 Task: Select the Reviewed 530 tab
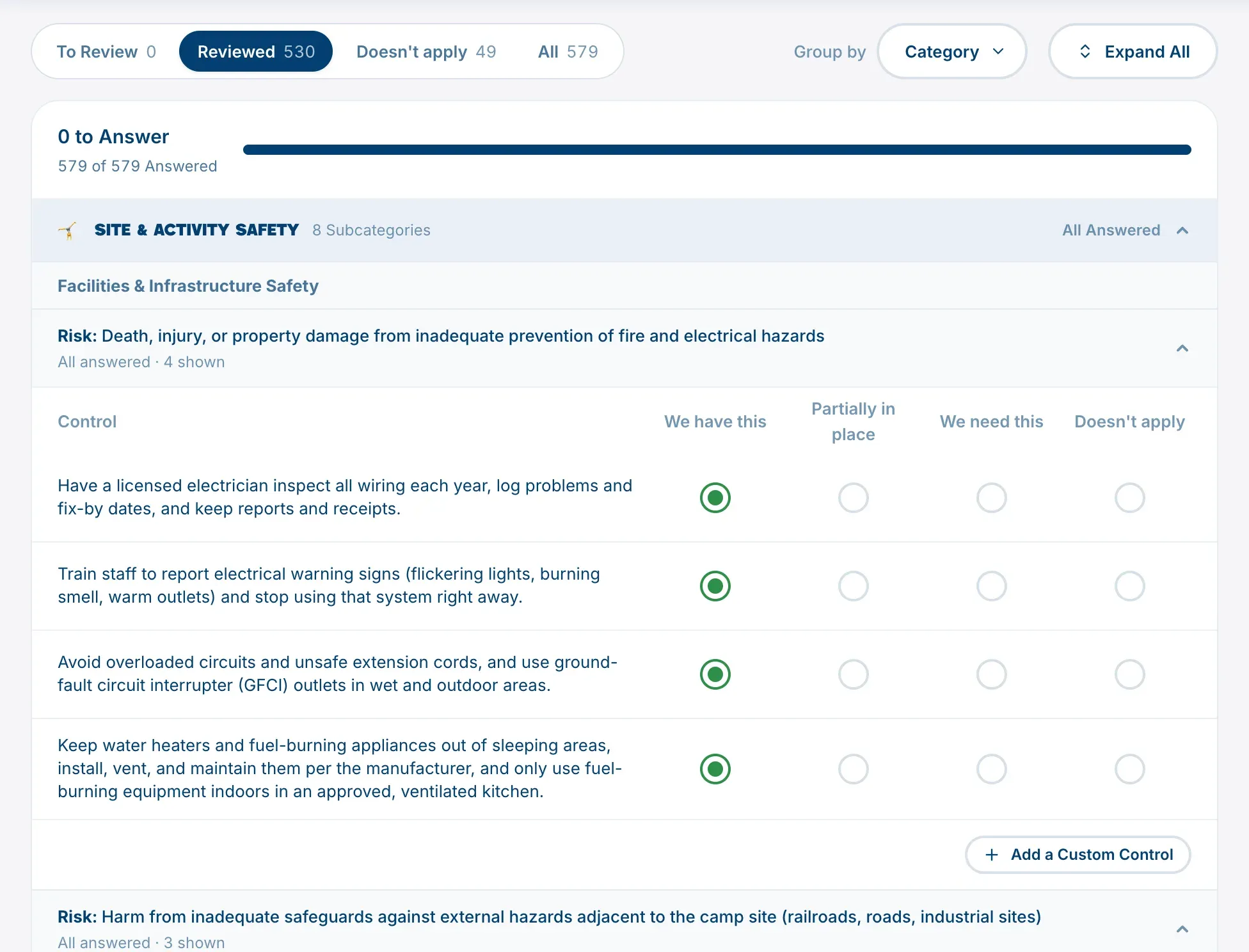pos(256,52)
